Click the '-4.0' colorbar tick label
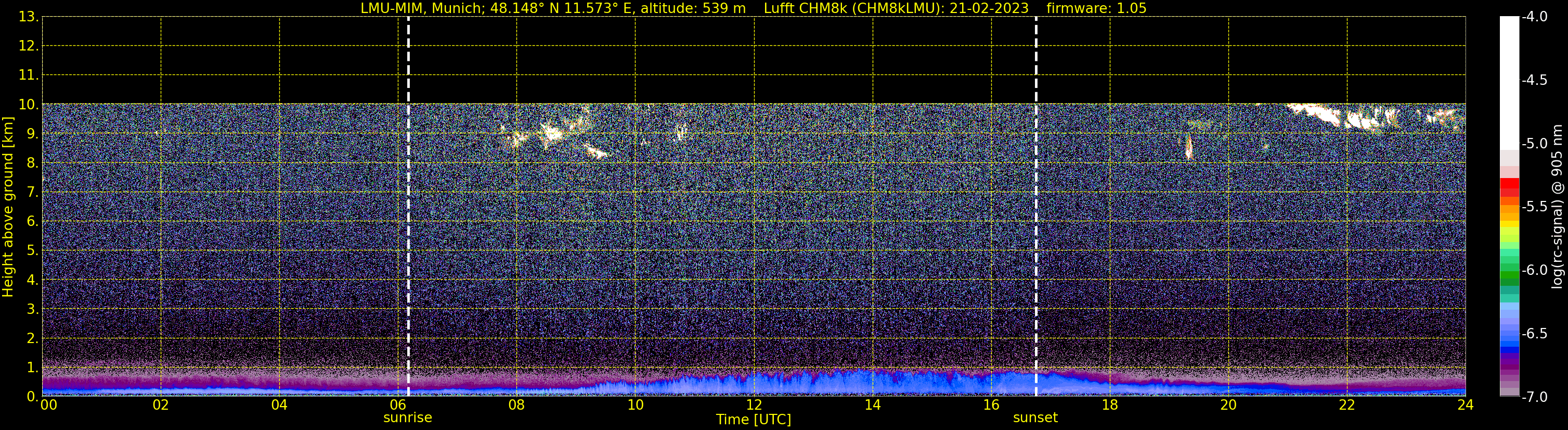 tap(1534, 17)
